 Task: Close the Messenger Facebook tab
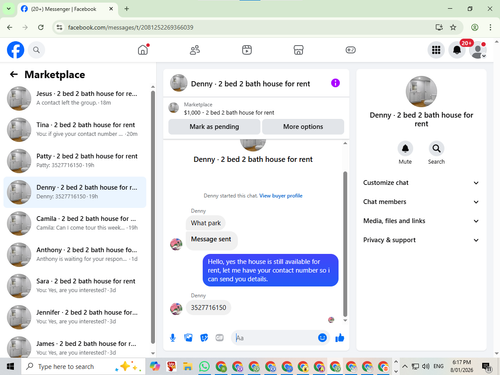tap(111, 9)
